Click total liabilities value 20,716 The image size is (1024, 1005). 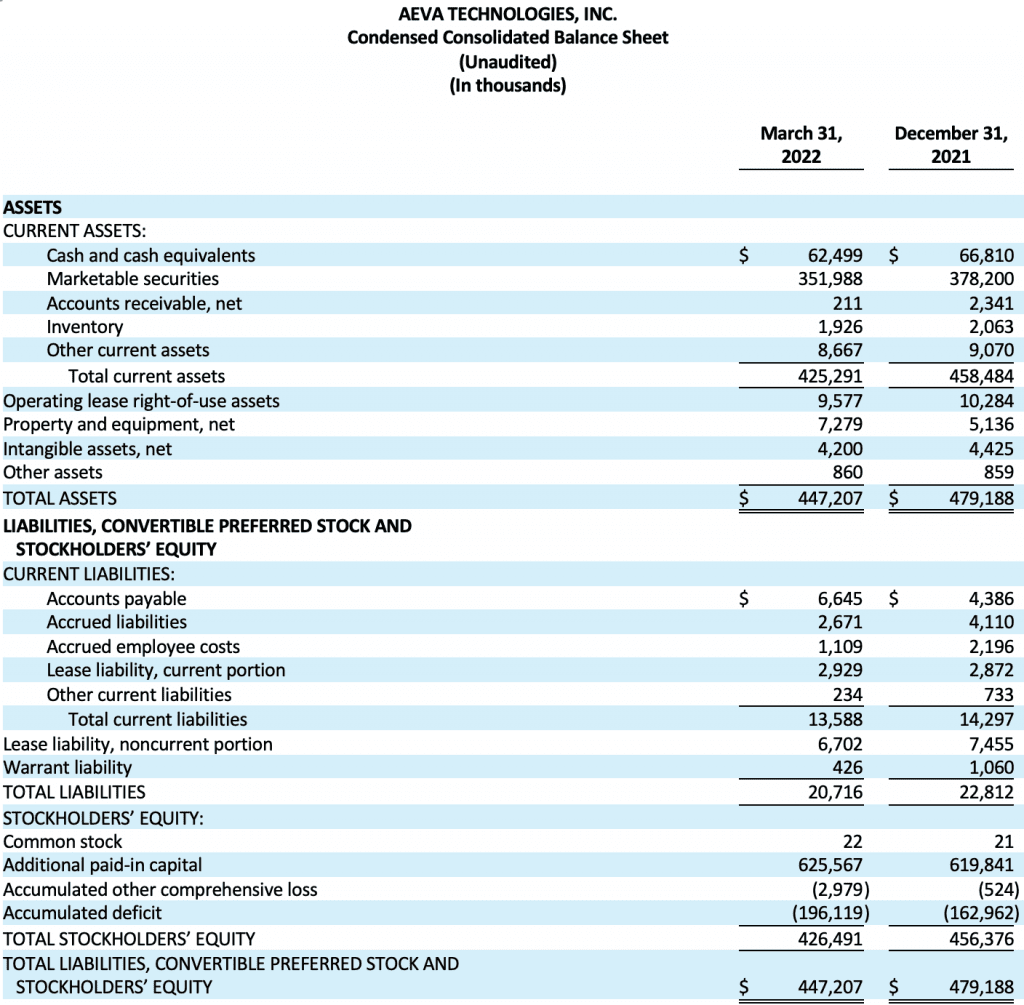(835, 793)
